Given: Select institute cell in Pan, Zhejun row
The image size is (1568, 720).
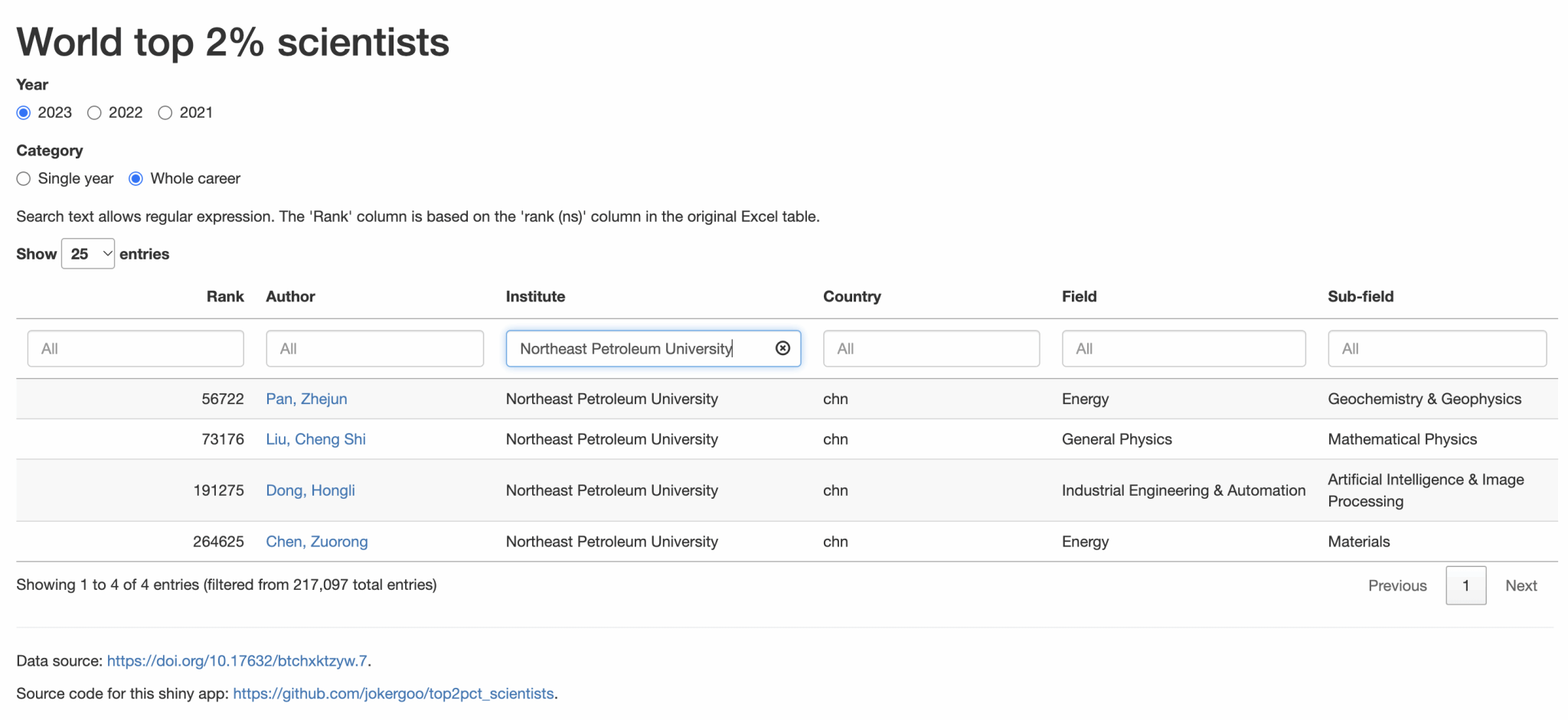Looking at the screenshot, I should [612, 399].
